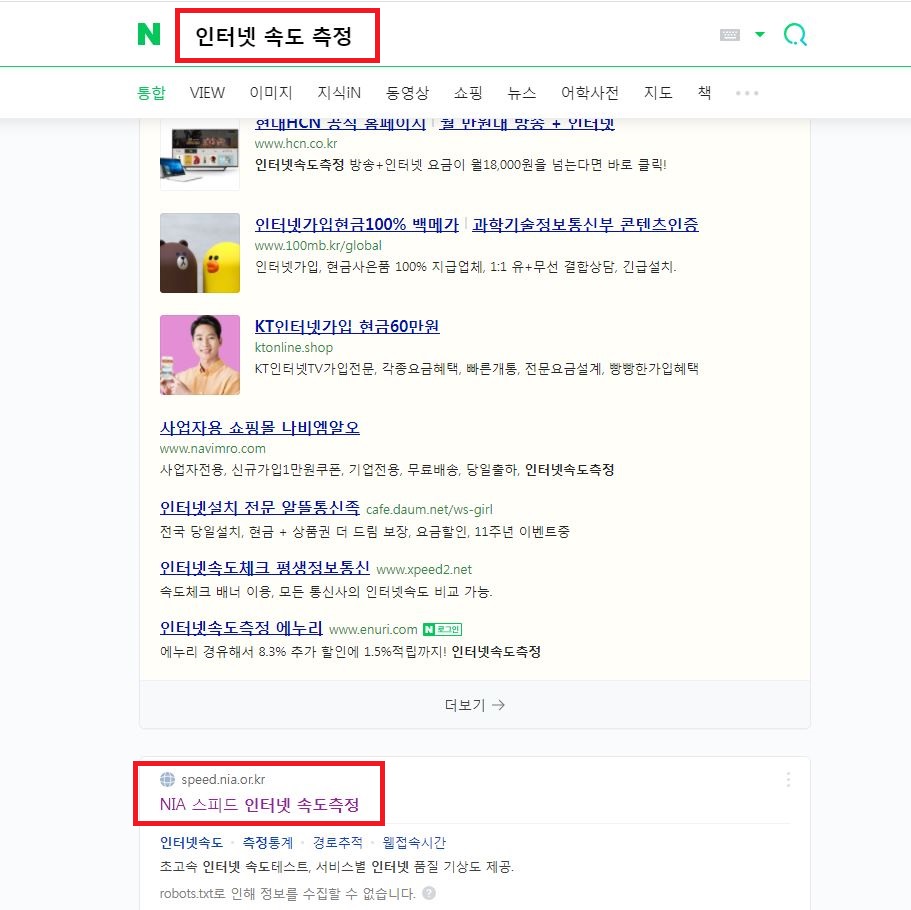The height and width of the screenshot is (910, 911).
Task: Click the www.hcn.co.kr URL
Action: click(x=296, y=144)
